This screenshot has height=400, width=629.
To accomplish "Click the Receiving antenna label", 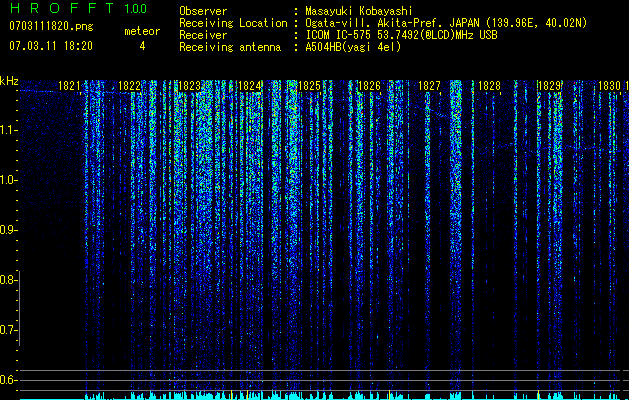I will coord(230,47).
